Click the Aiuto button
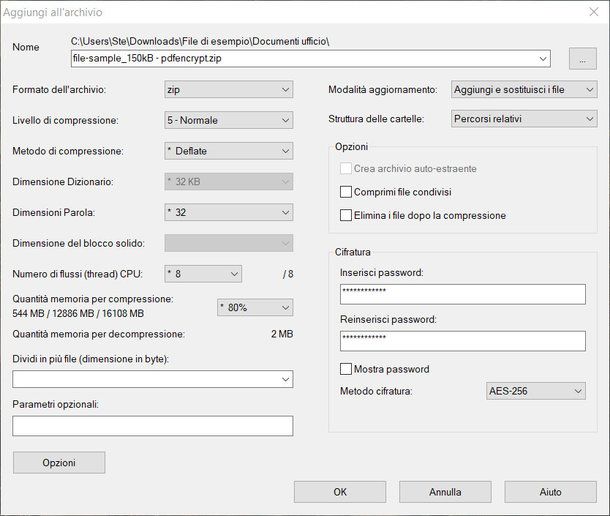 pos(550,492)
